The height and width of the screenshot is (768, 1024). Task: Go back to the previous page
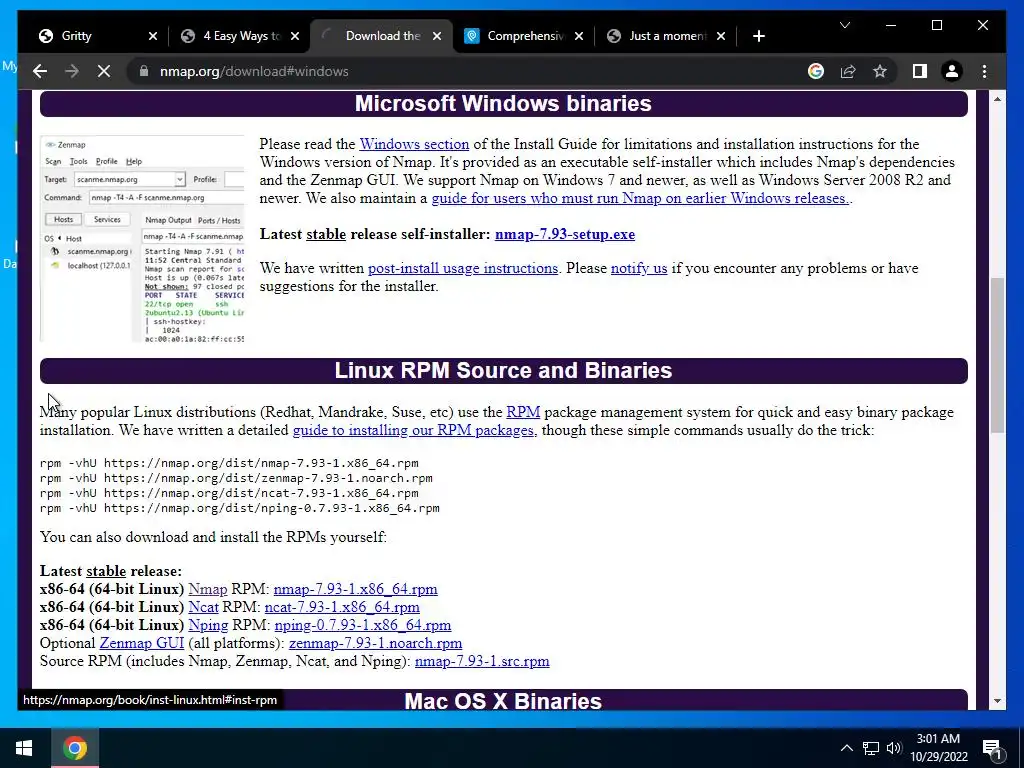40,71
